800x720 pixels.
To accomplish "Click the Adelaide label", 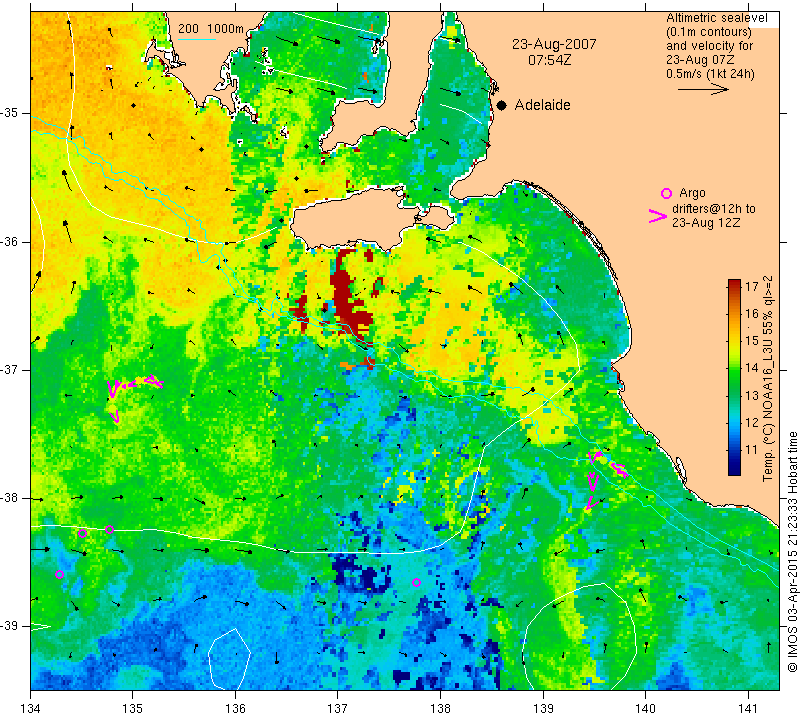I will 542,105.
